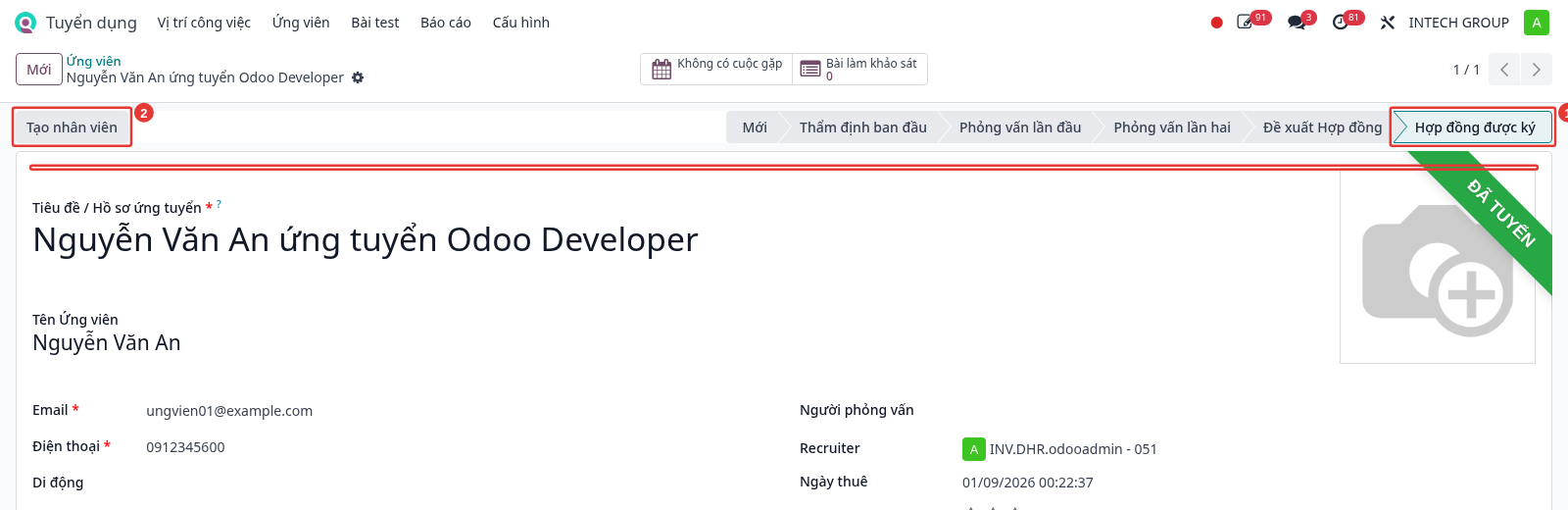Open the Ứng viên menu

[301, 23]
